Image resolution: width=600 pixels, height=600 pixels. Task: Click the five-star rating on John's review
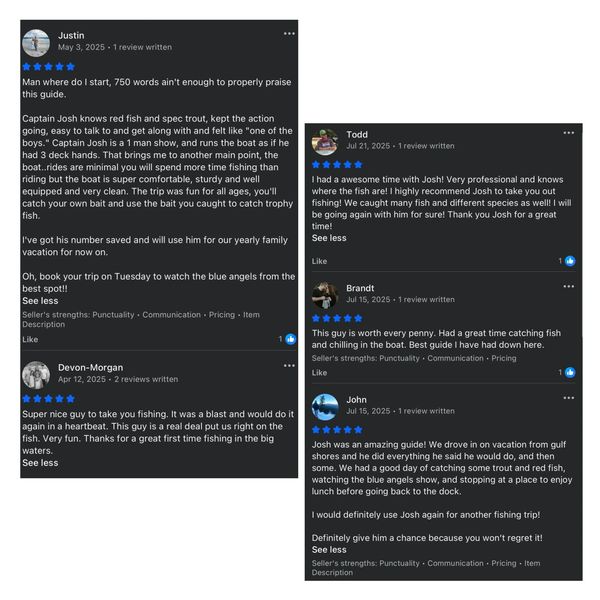click(337, 430)
